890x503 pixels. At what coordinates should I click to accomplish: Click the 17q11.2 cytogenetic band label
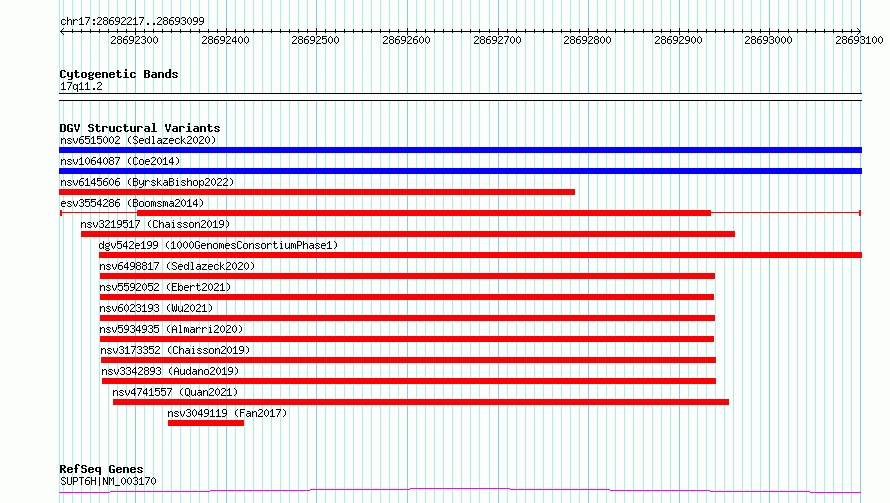[81, 86]
